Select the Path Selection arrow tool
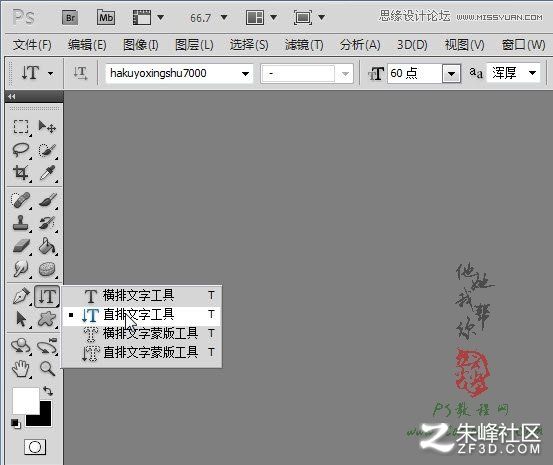Screen dimensions: 553x465 (21, 319)
